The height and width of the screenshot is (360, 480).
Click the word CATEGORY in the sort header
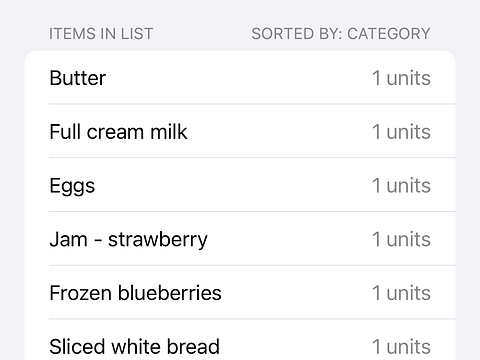(x=389, y=34)
